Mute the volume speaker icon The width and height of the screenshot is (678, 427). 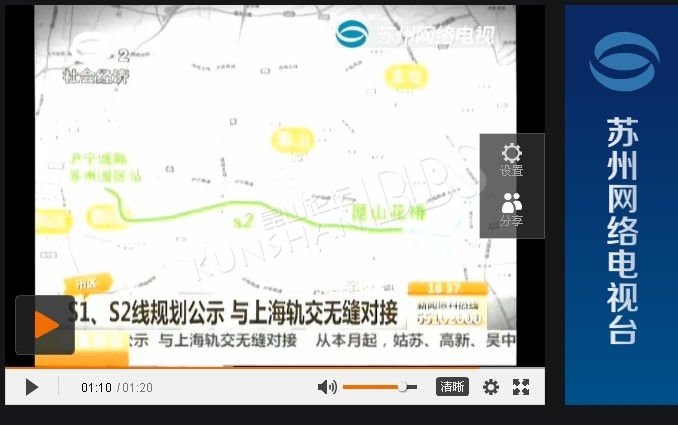click(x=327, y=387)
